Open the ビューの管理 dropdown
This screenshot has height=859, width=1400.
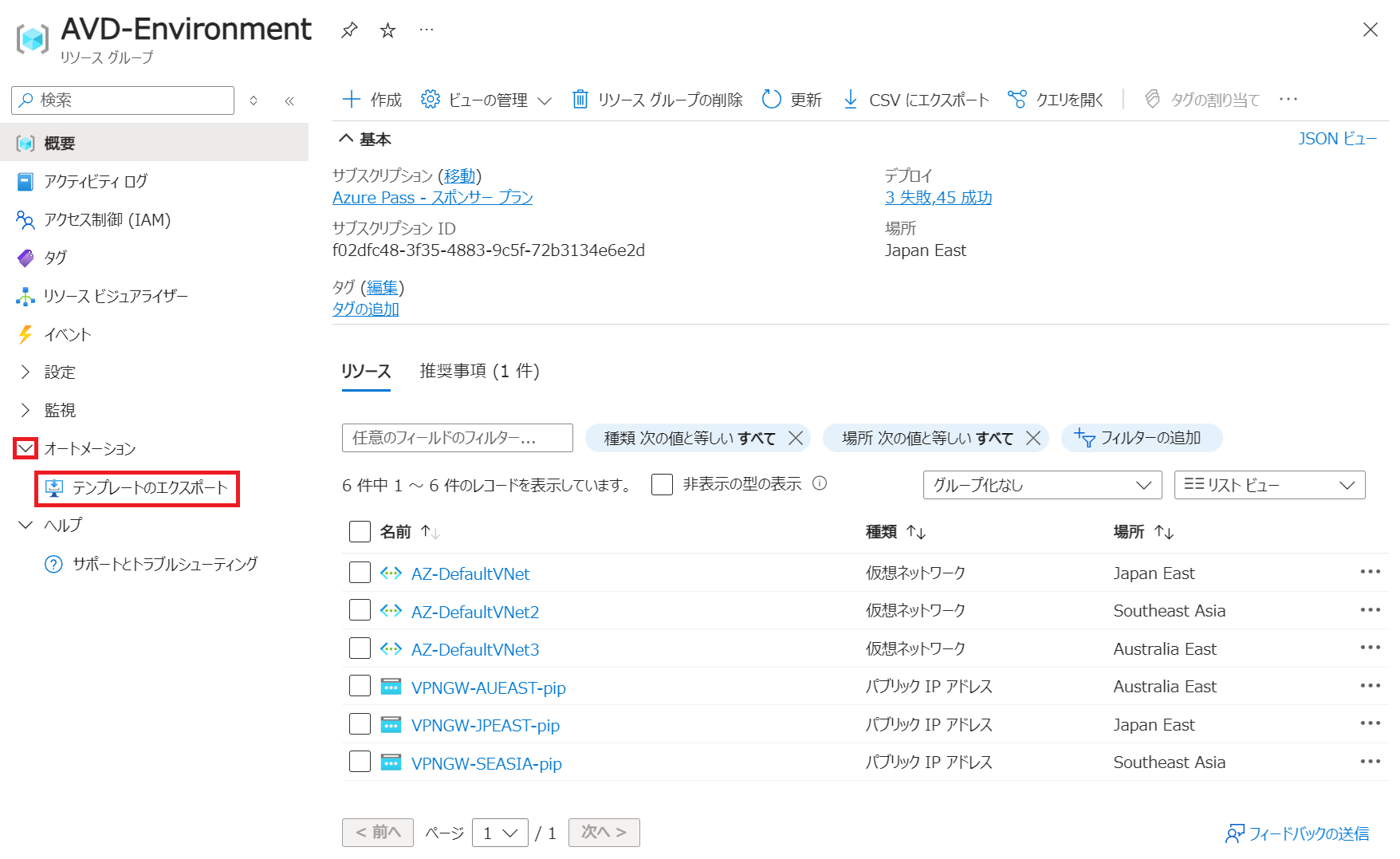(486, 100)
